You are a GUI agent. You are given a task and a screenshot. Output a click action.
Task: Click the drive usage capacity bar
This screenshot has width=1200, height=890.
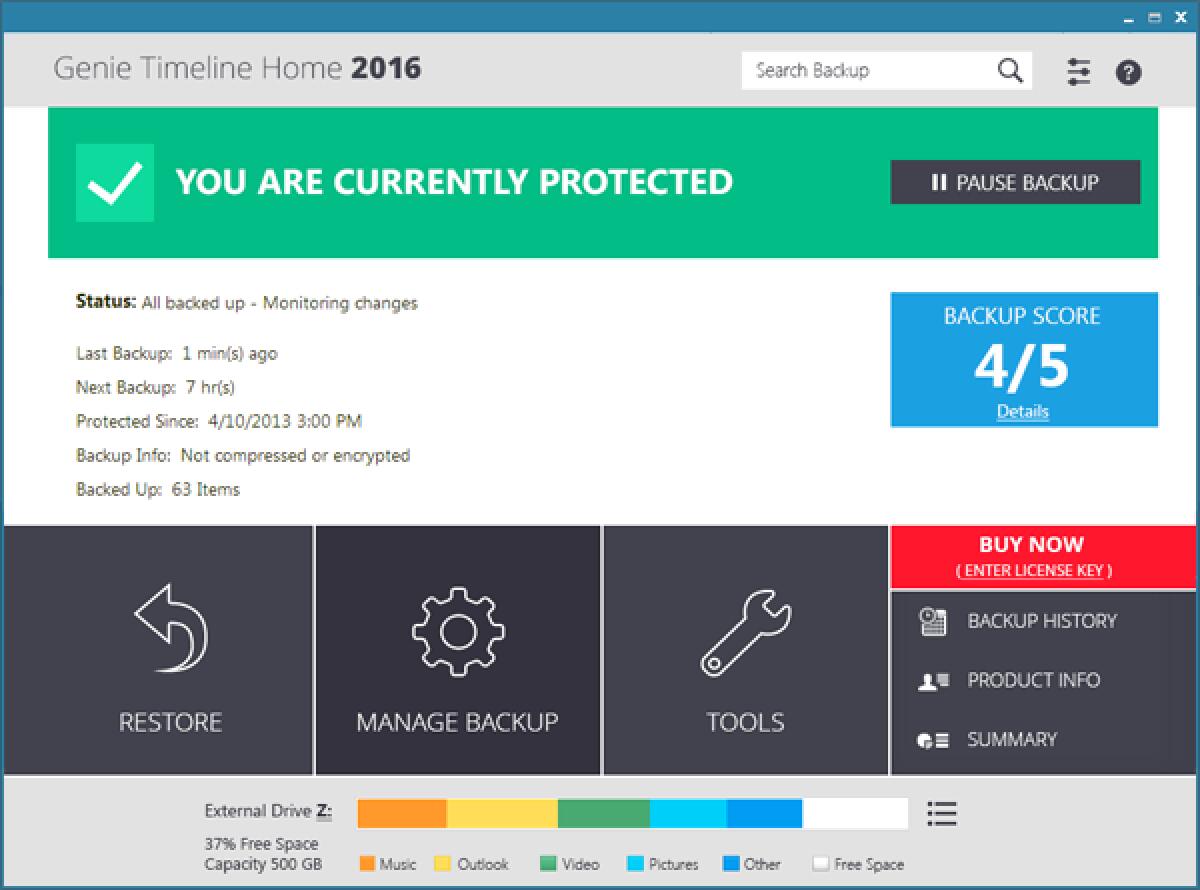630,813
